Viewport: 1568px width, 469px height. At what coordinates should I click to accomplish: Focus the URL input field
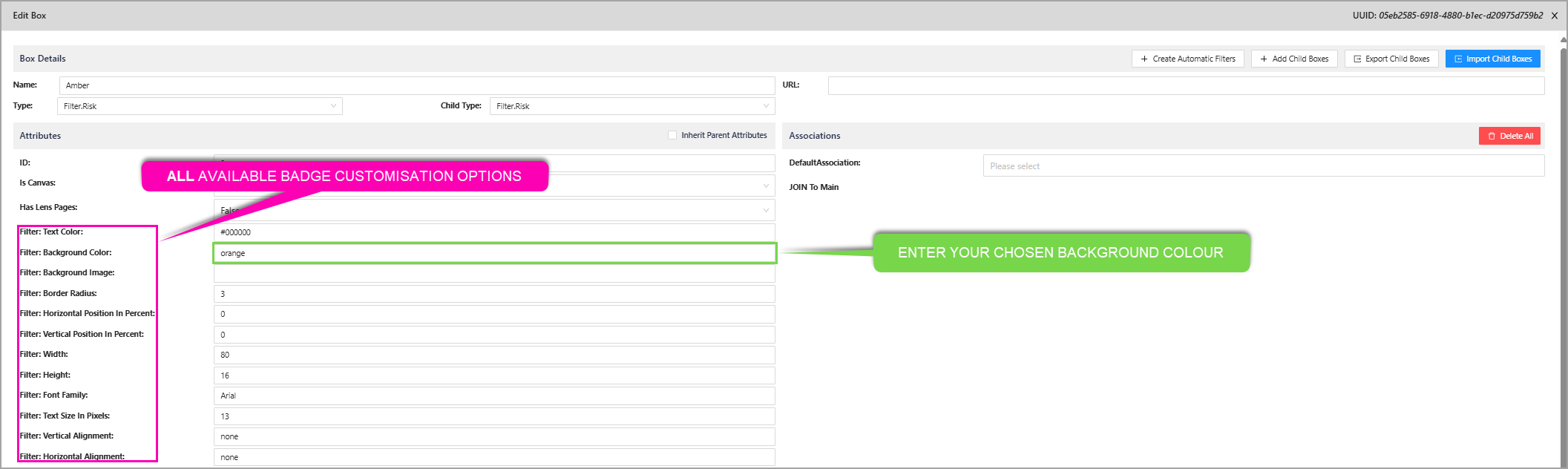coord(1185,85)
